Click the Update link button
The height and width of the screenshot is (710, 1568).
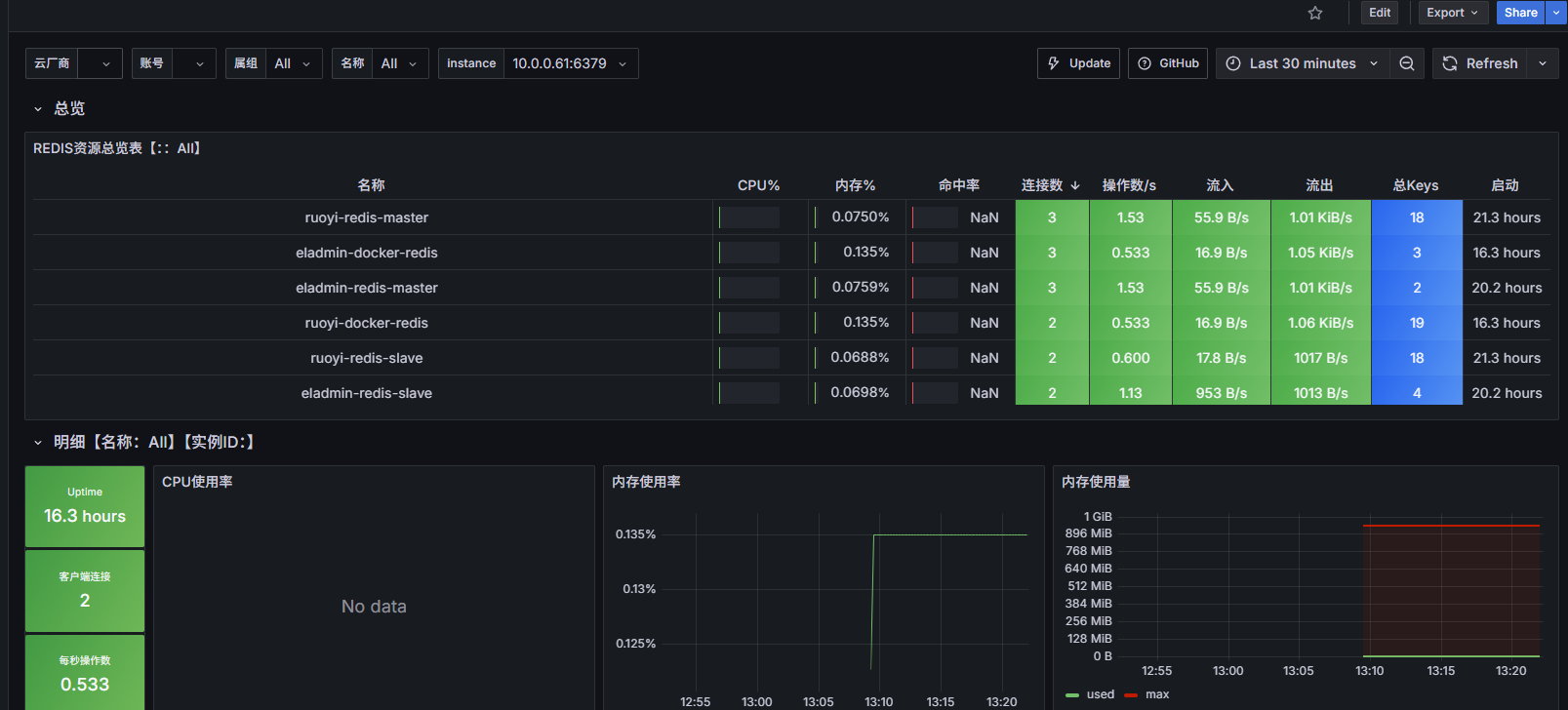[1079, 63]
